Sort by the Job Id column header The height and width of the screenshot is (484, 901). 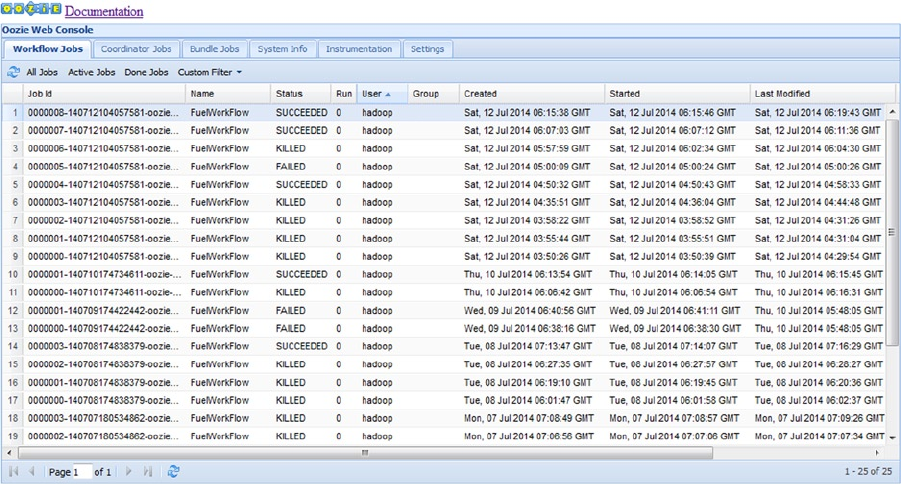pos(104,94)
